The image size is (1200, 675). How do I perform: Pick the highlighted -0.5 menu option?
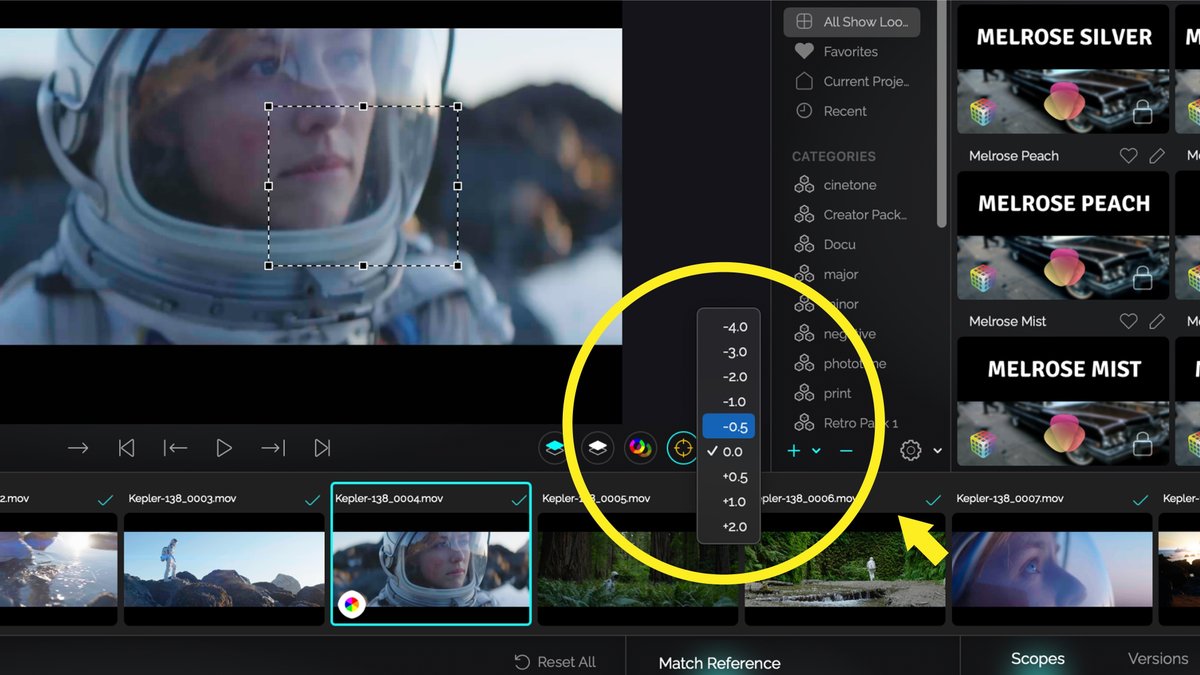tap(728, 427)
